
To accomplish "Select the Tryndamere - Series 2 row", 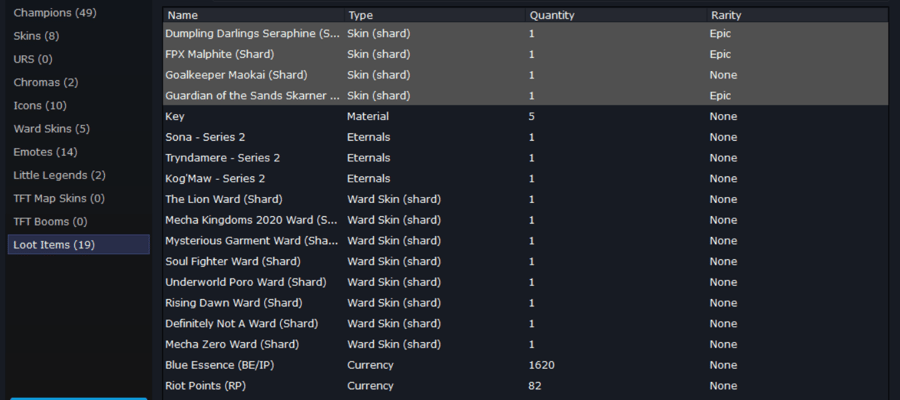I will point(526,158).
